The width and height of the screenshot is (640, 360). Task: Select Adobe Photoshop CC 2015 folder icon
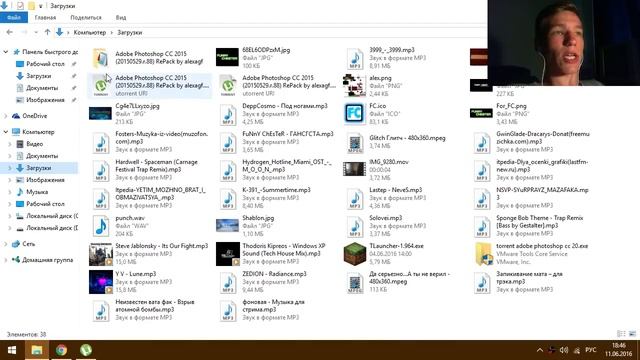coord(101,58)
